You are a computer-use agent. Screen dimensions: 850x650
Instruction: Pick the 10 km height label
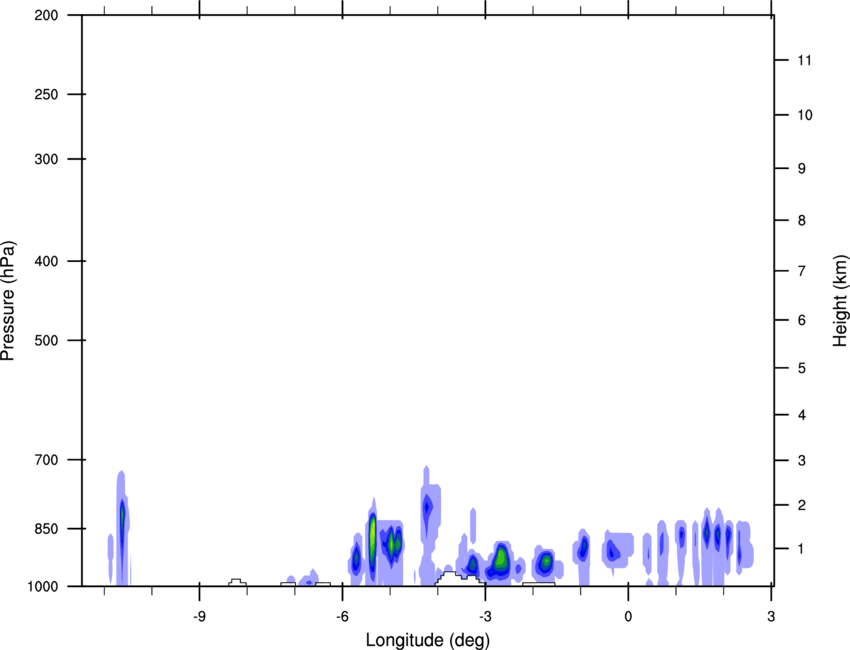(x=805, y=115)
